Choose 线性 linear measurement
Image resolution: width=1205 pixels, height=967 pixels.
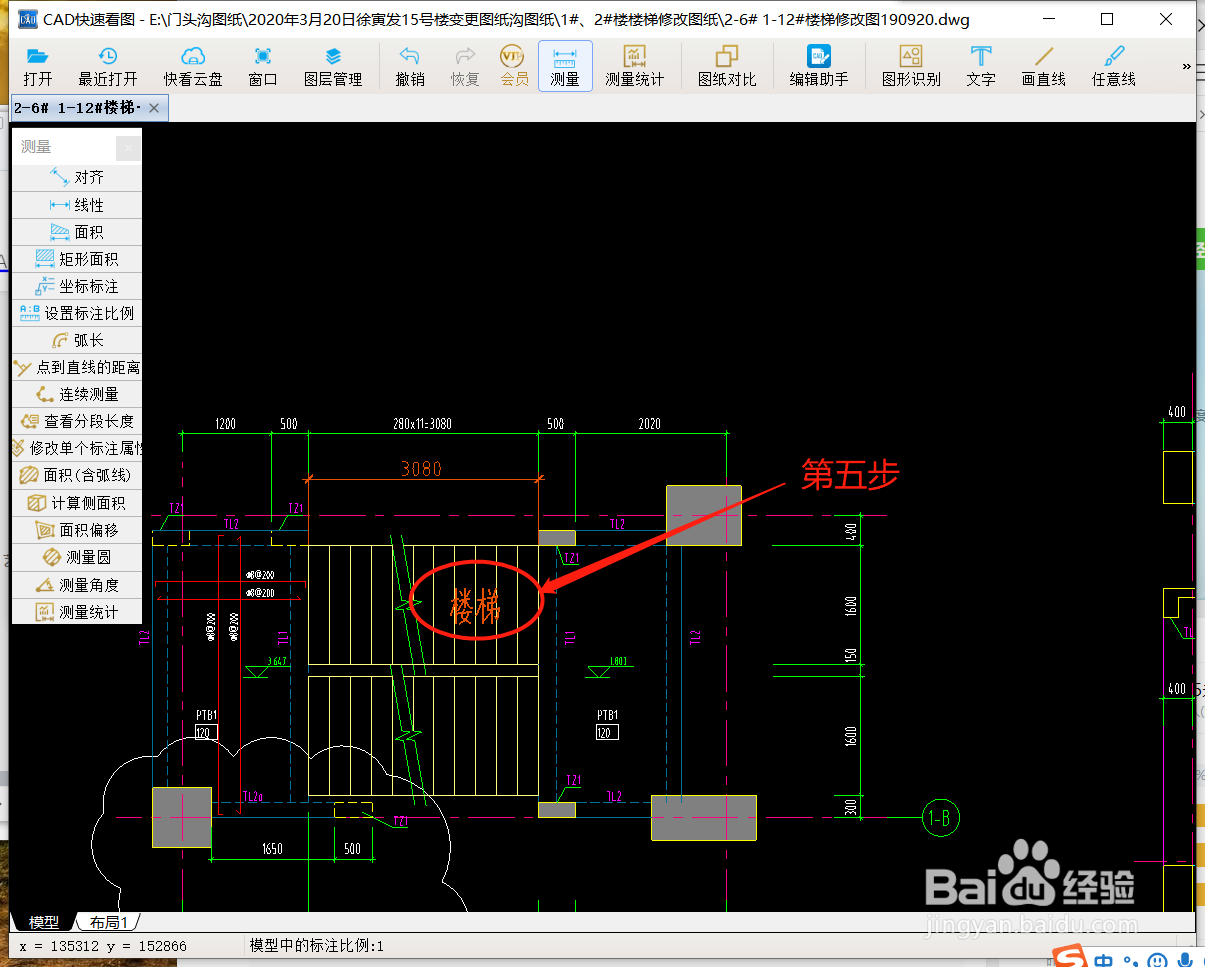pos(77,204)
